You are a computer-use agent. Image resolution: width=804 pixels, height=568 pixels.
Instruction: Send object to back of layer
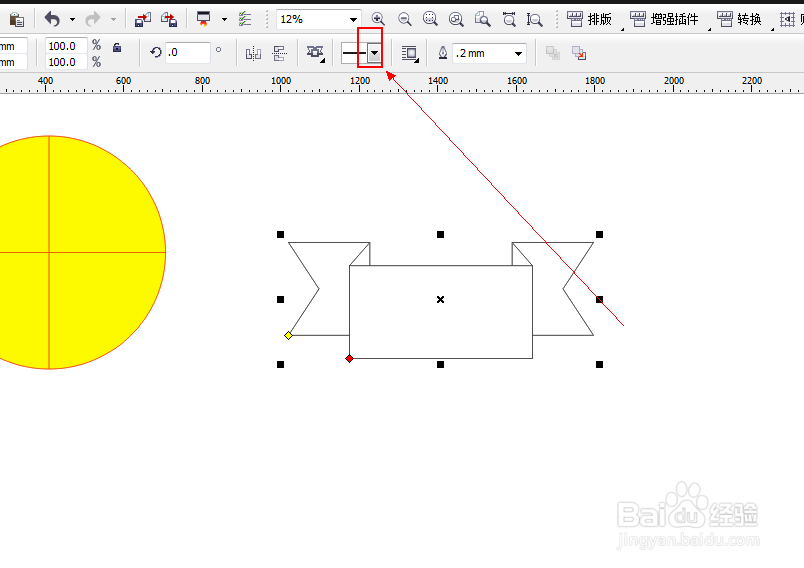[x=579, y=53]
